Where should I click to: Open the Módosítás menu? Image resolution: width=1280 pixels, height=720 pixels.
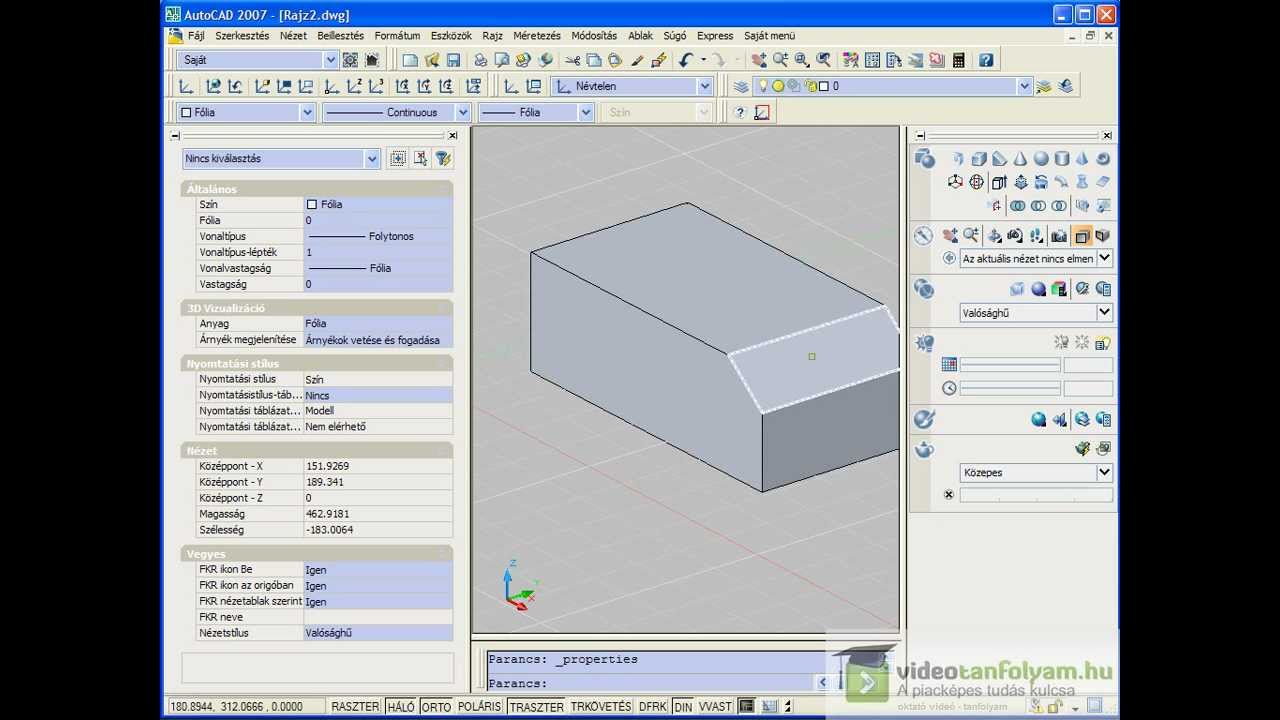(594, 35)
